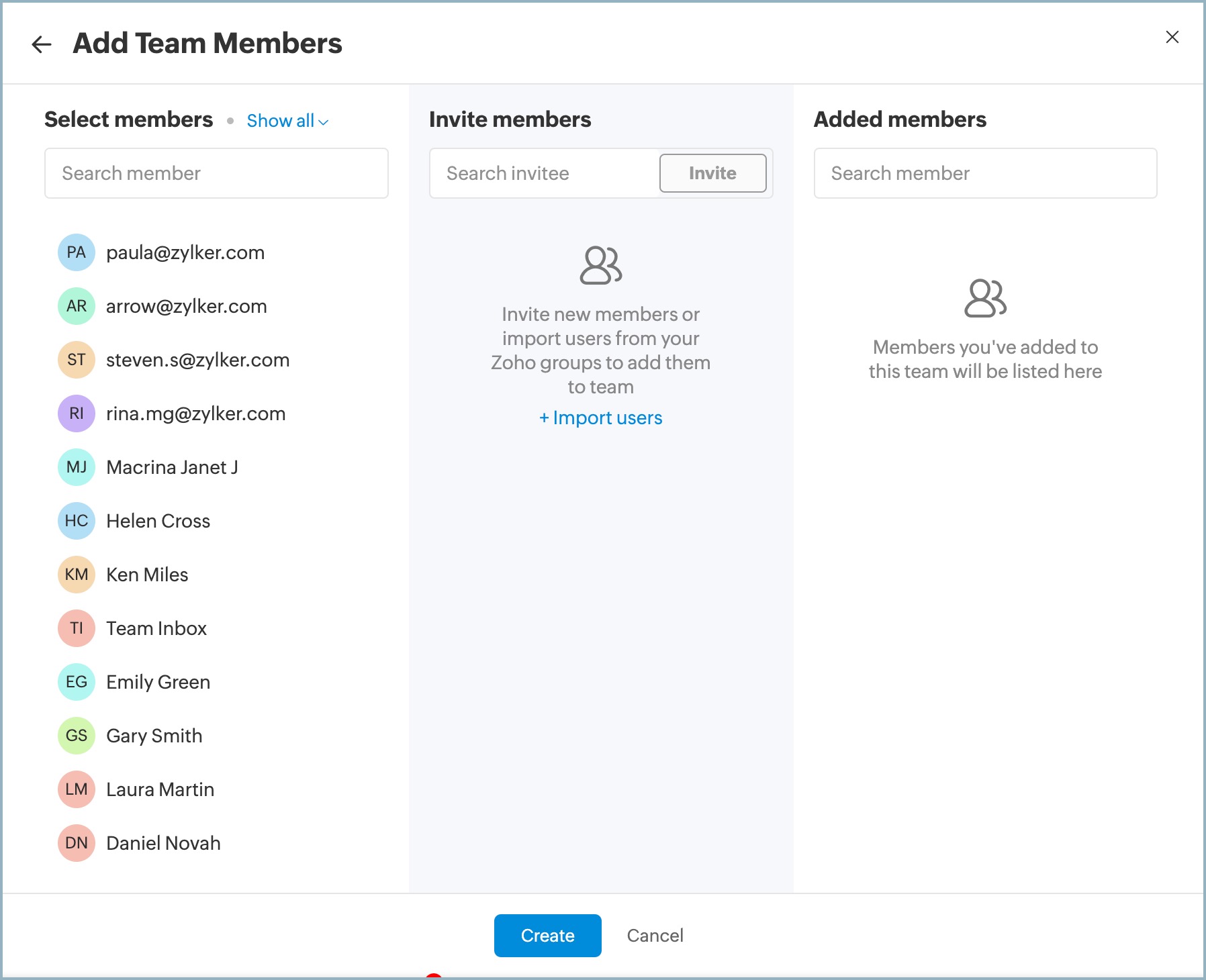The image size is (1206, 980).
Task: Click the back arrow icon
Action: 42,44
